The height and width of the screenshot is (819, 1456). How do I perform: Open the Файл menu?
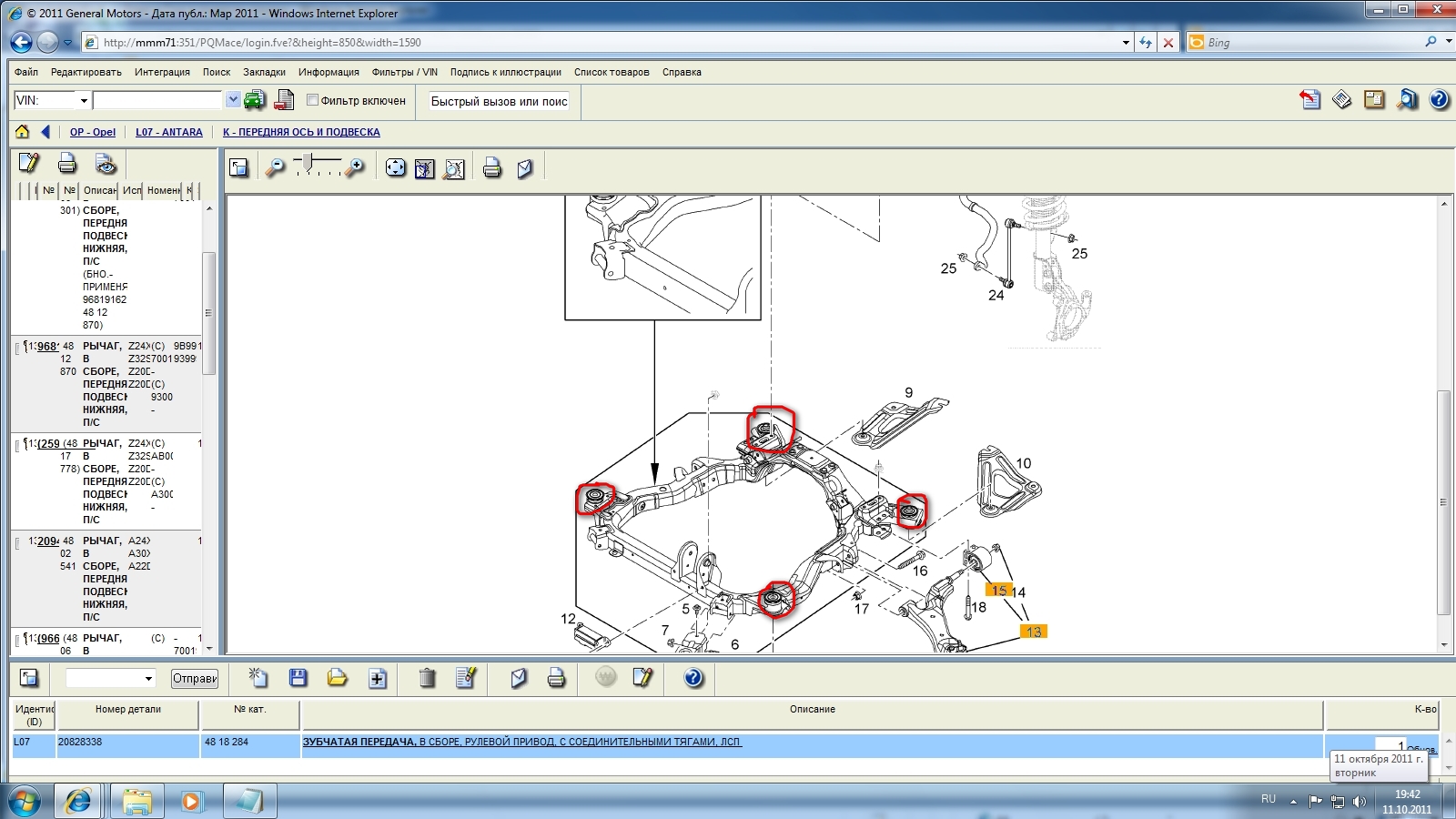(x=26, y=72)
